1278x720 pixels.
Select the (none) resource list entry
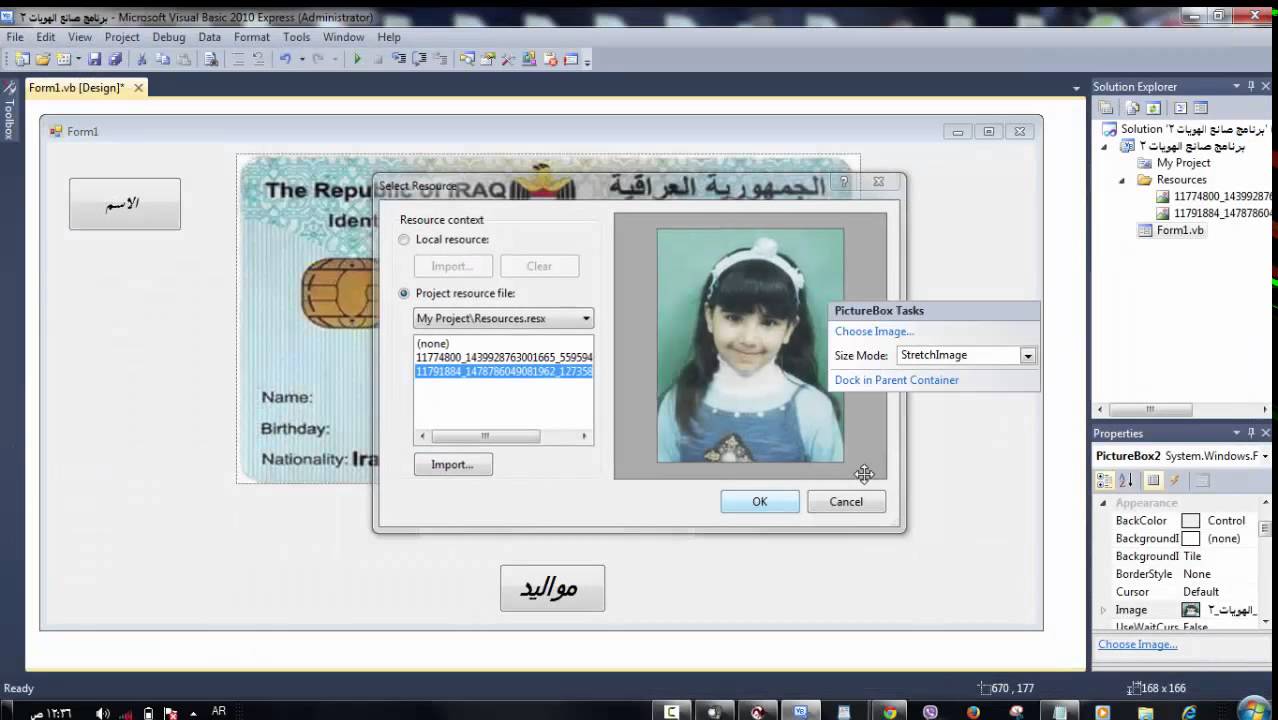tap(433, 343)
